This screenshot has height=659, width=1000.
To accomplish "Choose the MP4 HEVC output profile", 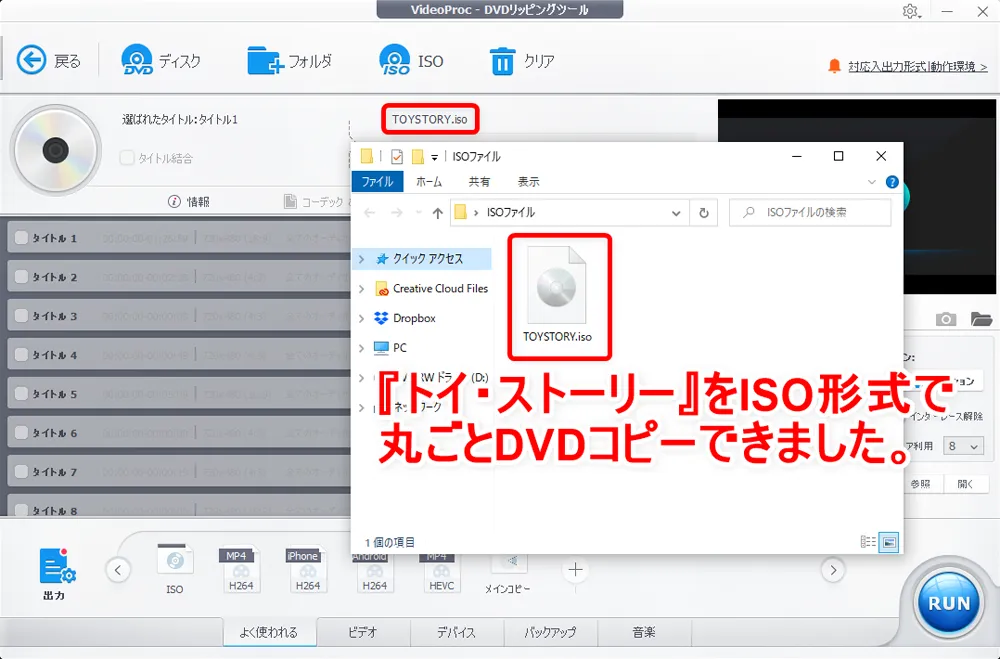I will [441, 573].
